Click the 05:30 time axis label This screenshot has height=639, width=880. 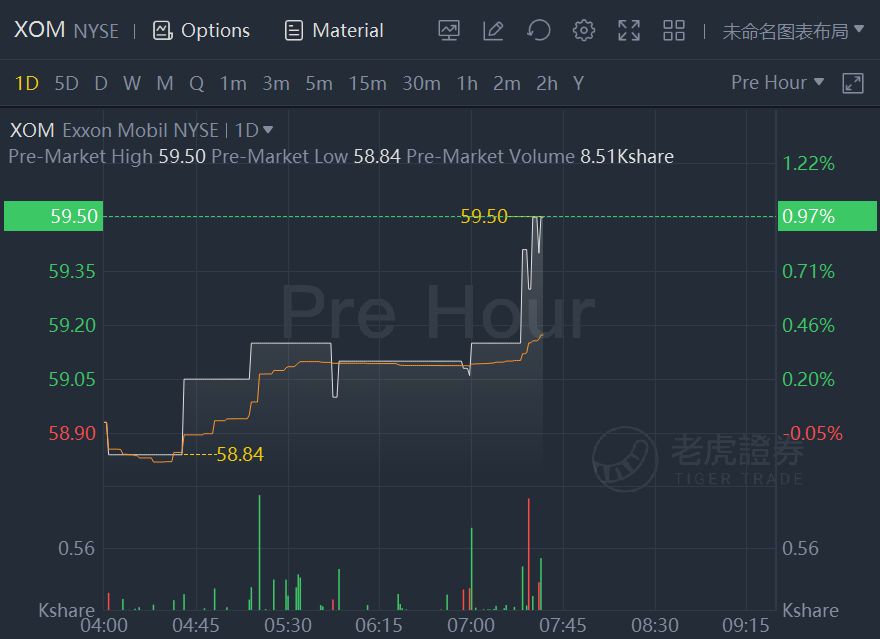click(288, 626)
